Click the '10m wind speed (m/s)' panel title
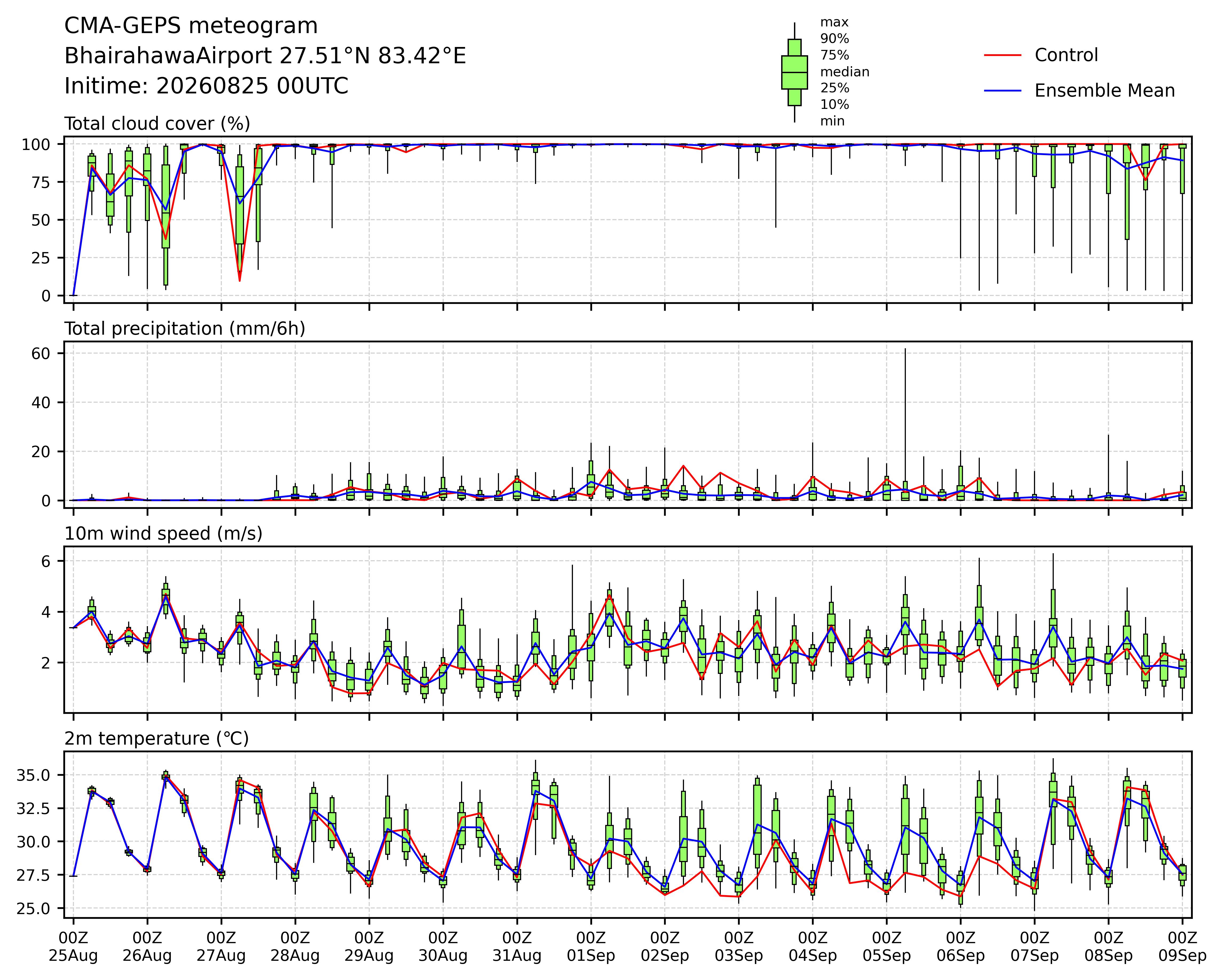The height and width of the screenshot is (980, 1223). 163,534
